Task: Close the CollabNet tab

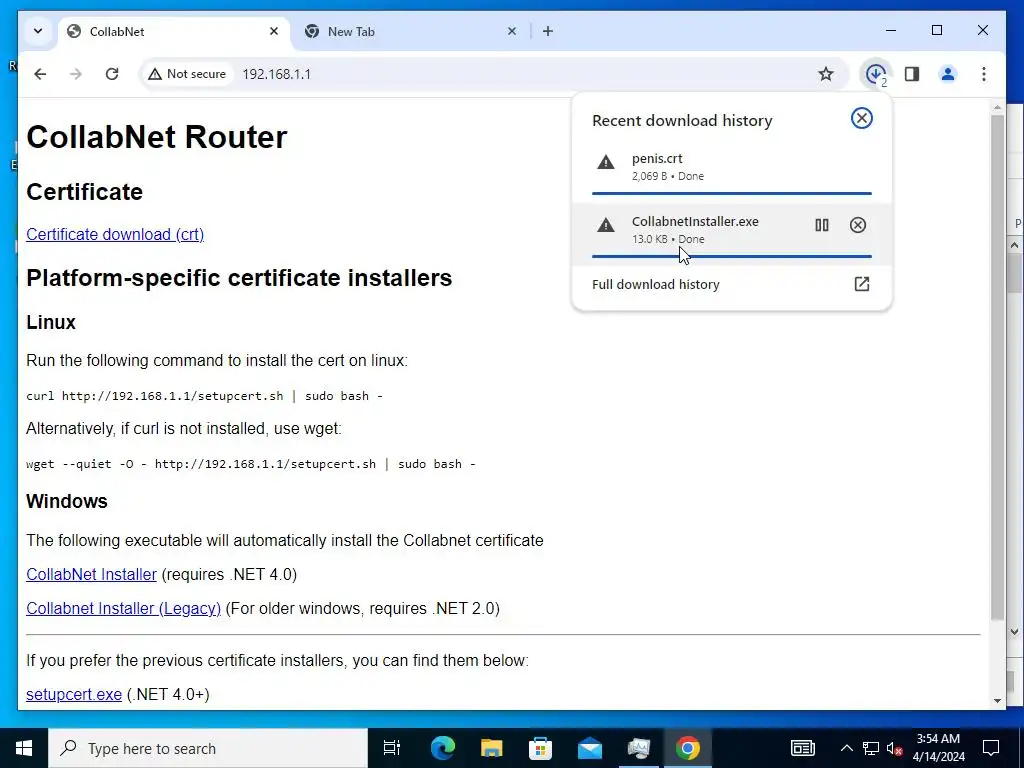Action: click(x=274, y=31)
